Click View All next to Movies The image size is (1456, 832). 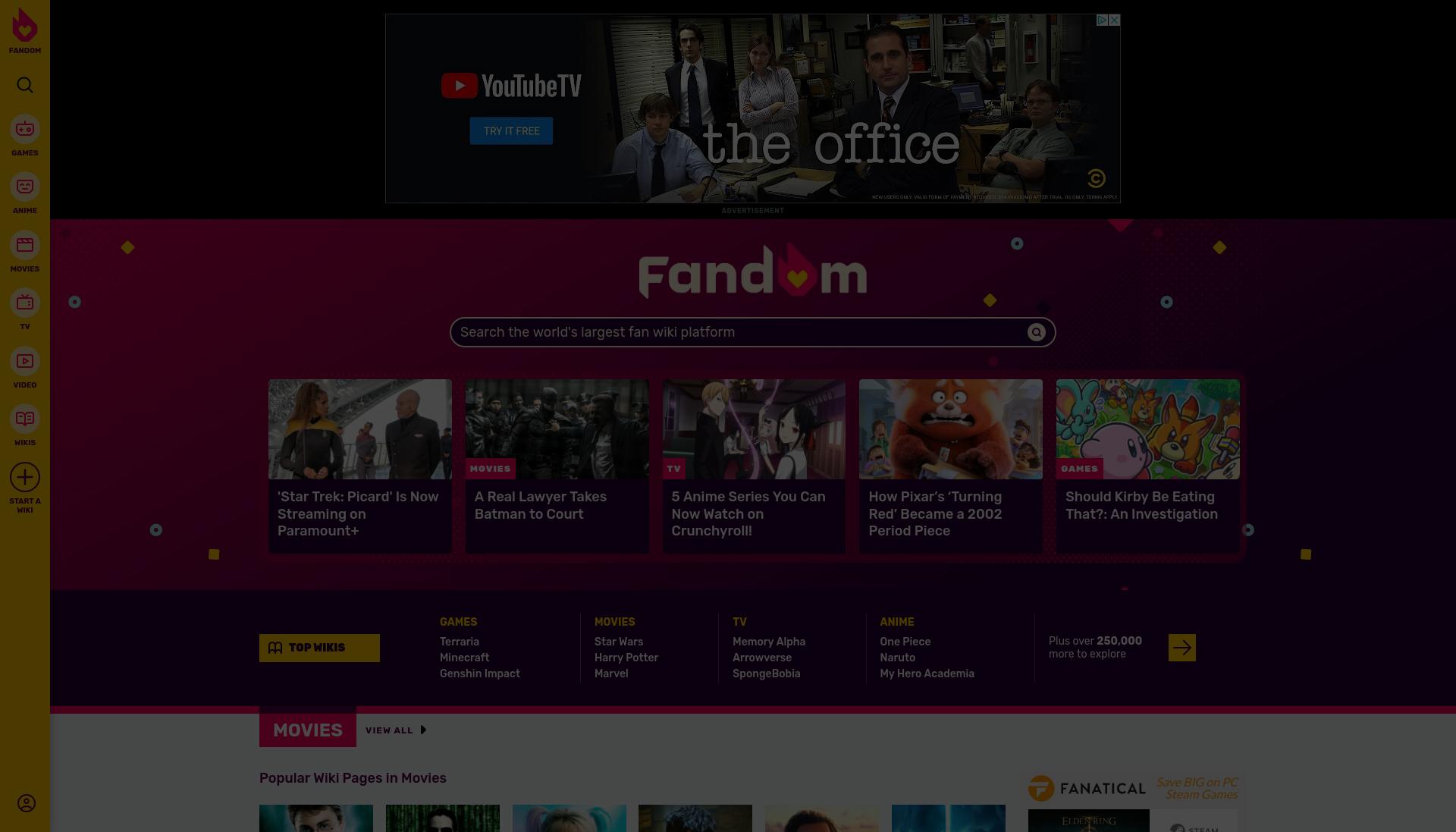pos(396,730)
